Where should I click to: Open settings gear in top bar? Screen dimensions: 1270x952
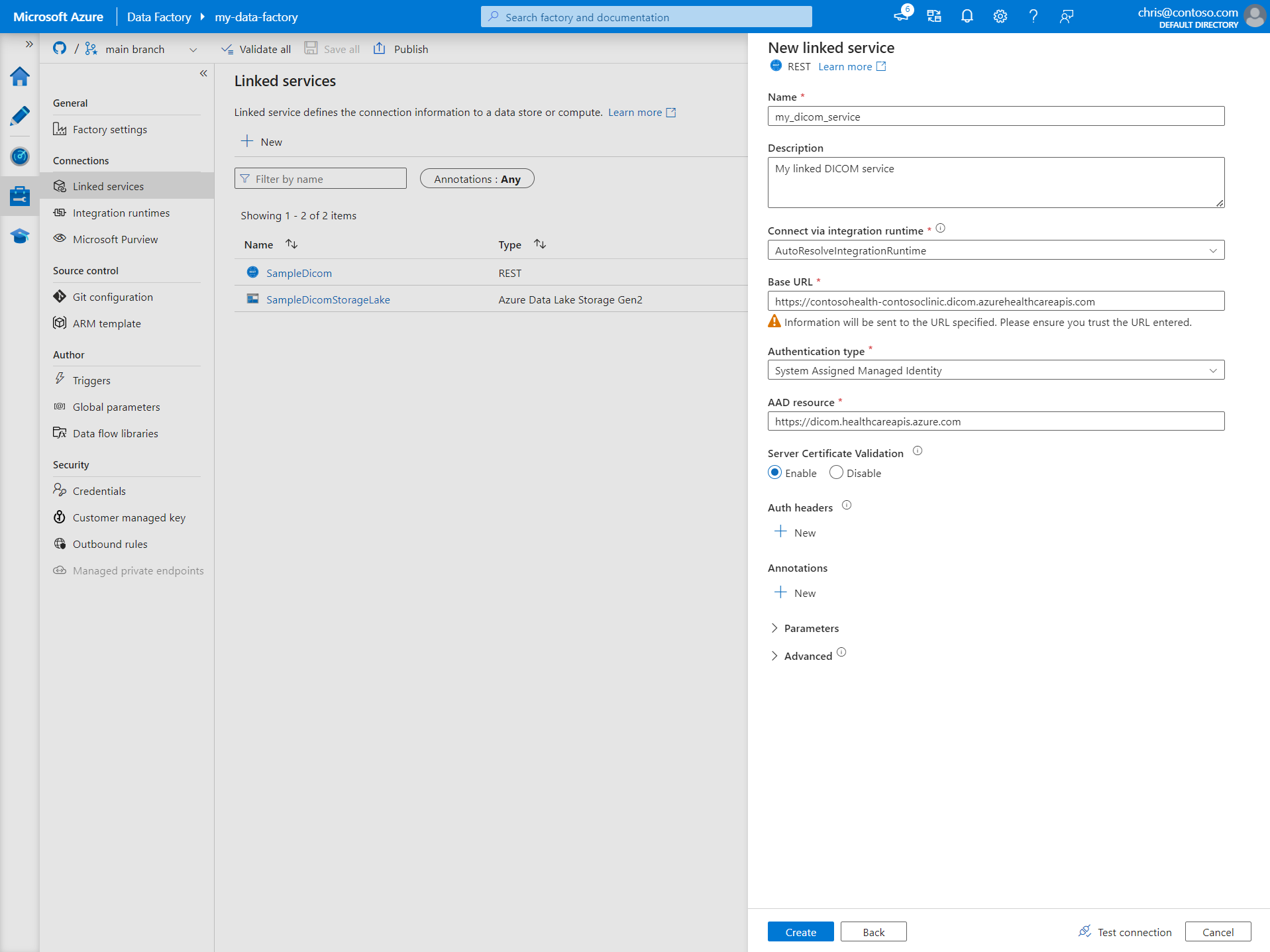tap(1000, 17)
